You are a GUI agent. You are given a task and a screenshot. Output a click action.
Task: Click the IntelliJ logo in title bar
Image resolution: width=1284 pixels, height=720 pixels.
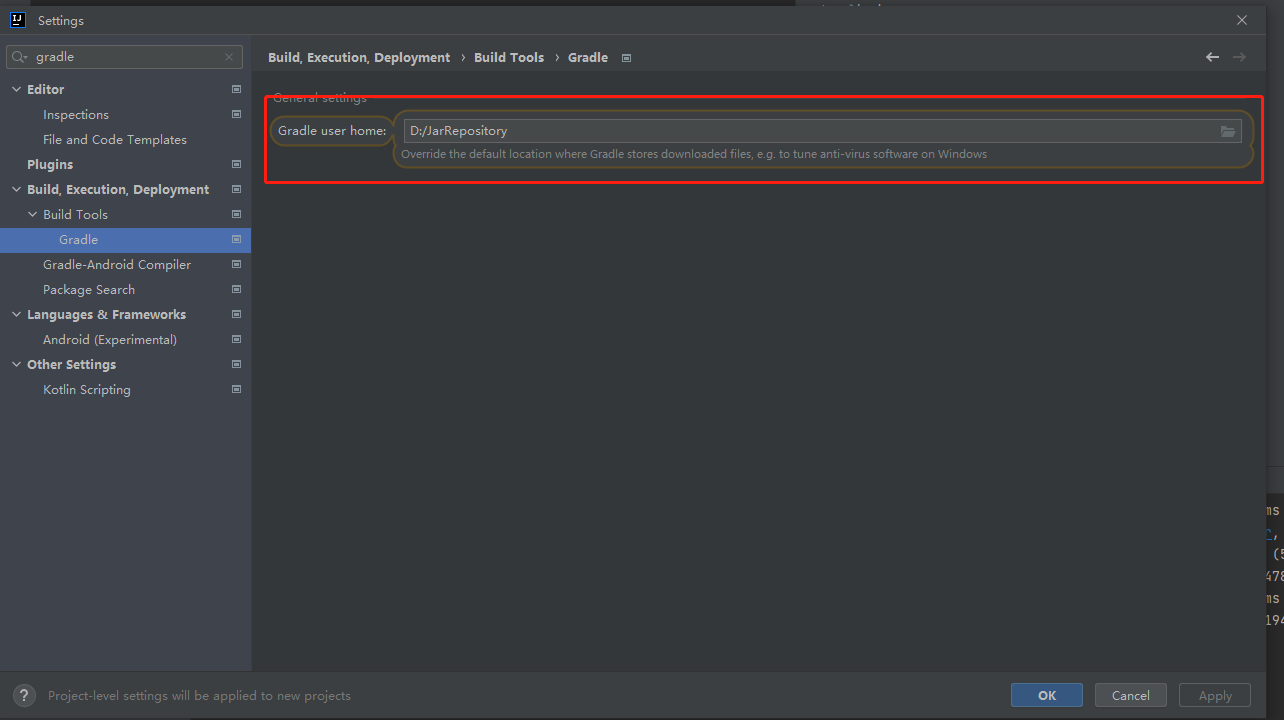[x=17, y=19]
